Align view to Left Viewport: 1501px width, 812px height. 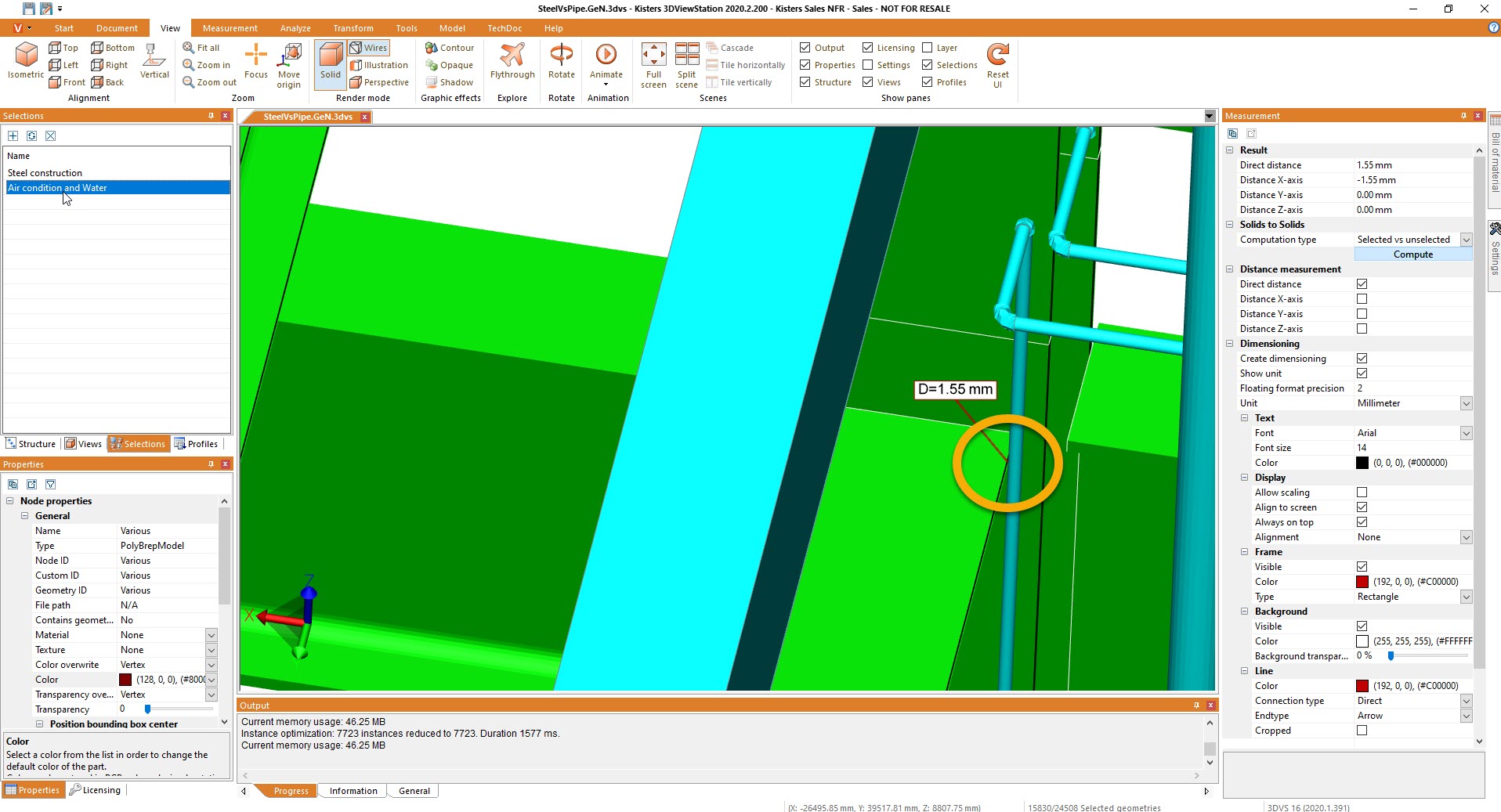click(63, 65)
